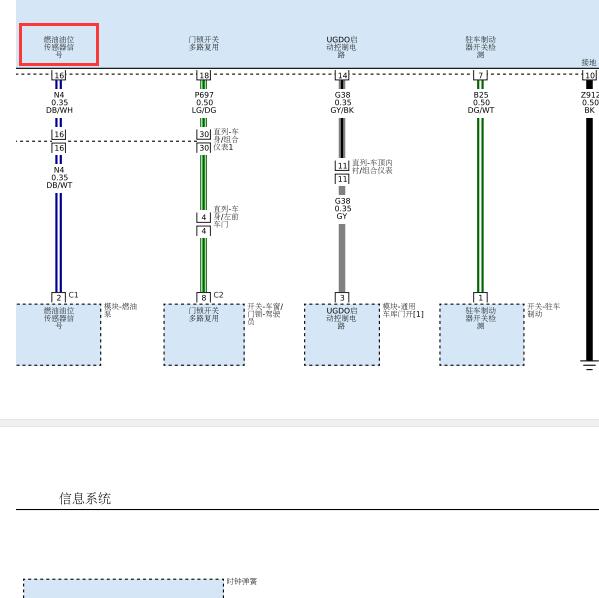Select the Z912 0.50 BK wire label
This screenshot has width=599, height=598.
590,102
